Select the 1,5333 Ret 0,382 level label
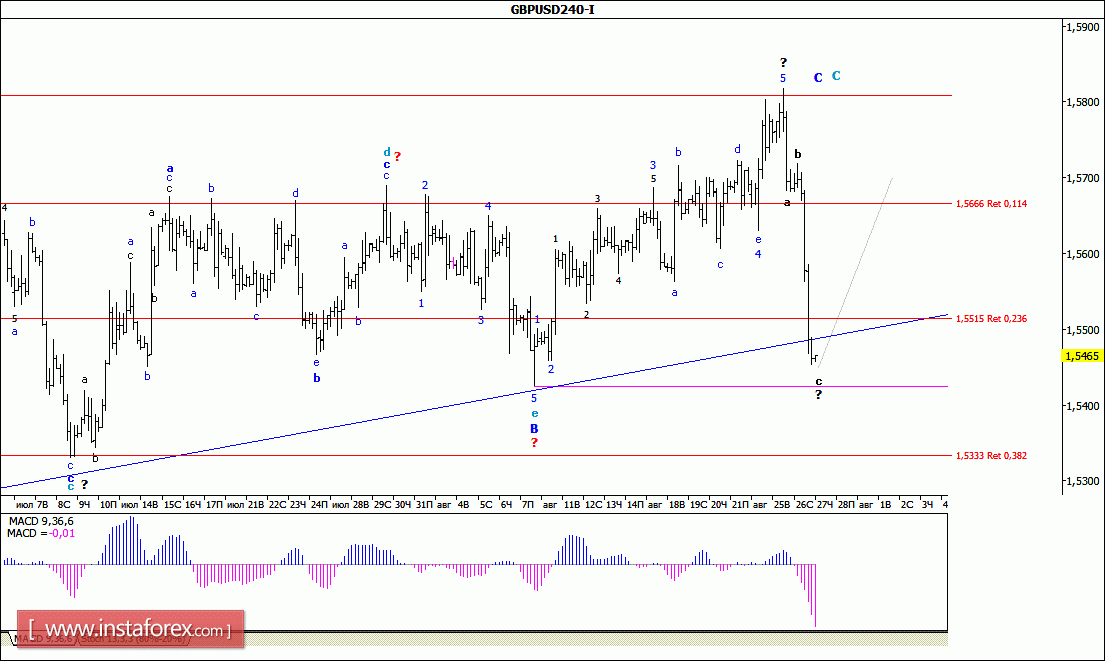The height and width of the screenshot is (661, 1105). coord(990,455)
